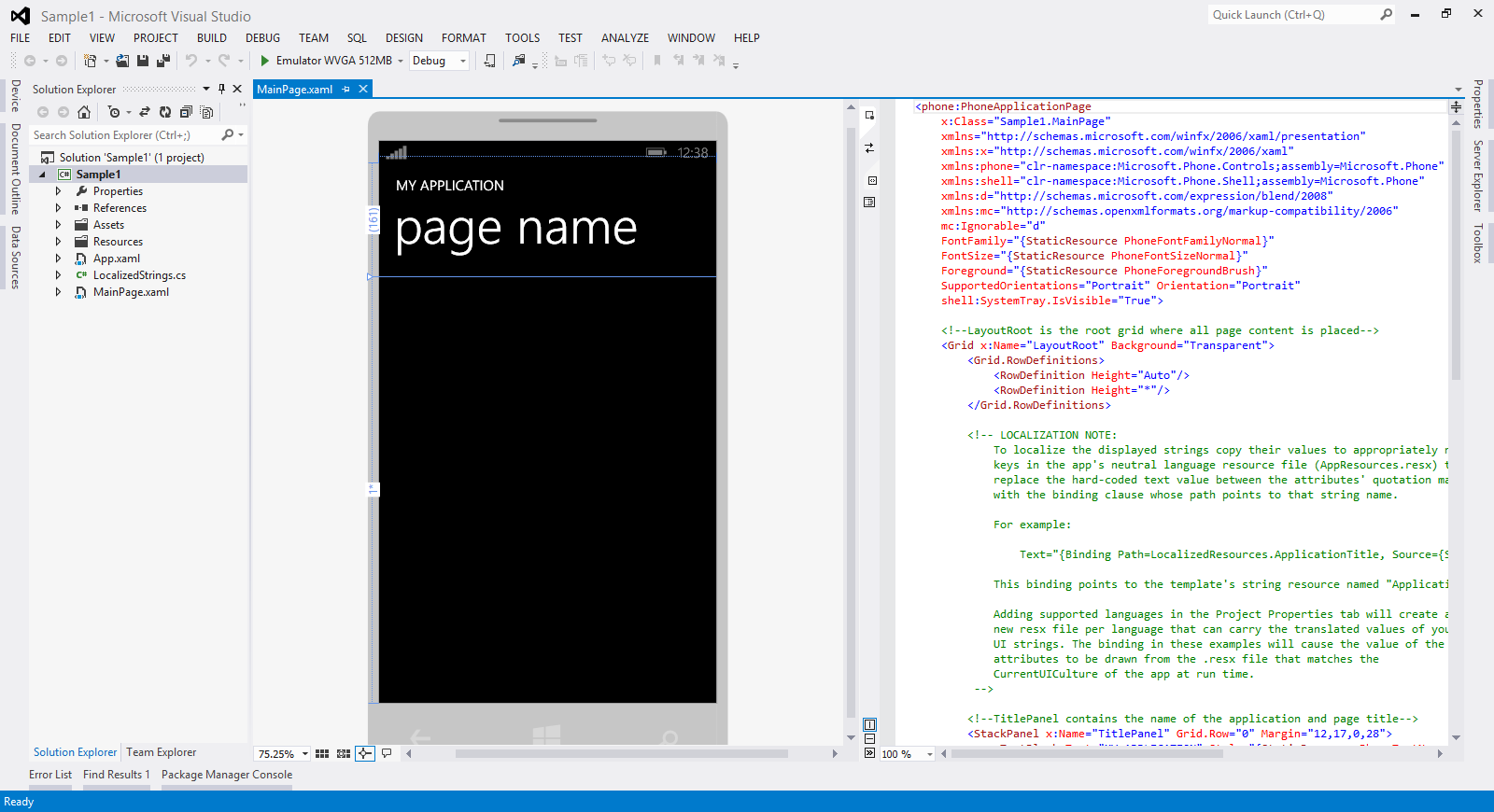Click the pin icon on the MainPage.xaml tab
Image resolution: width=1494 pixels, height=812 pixels.
346,89
